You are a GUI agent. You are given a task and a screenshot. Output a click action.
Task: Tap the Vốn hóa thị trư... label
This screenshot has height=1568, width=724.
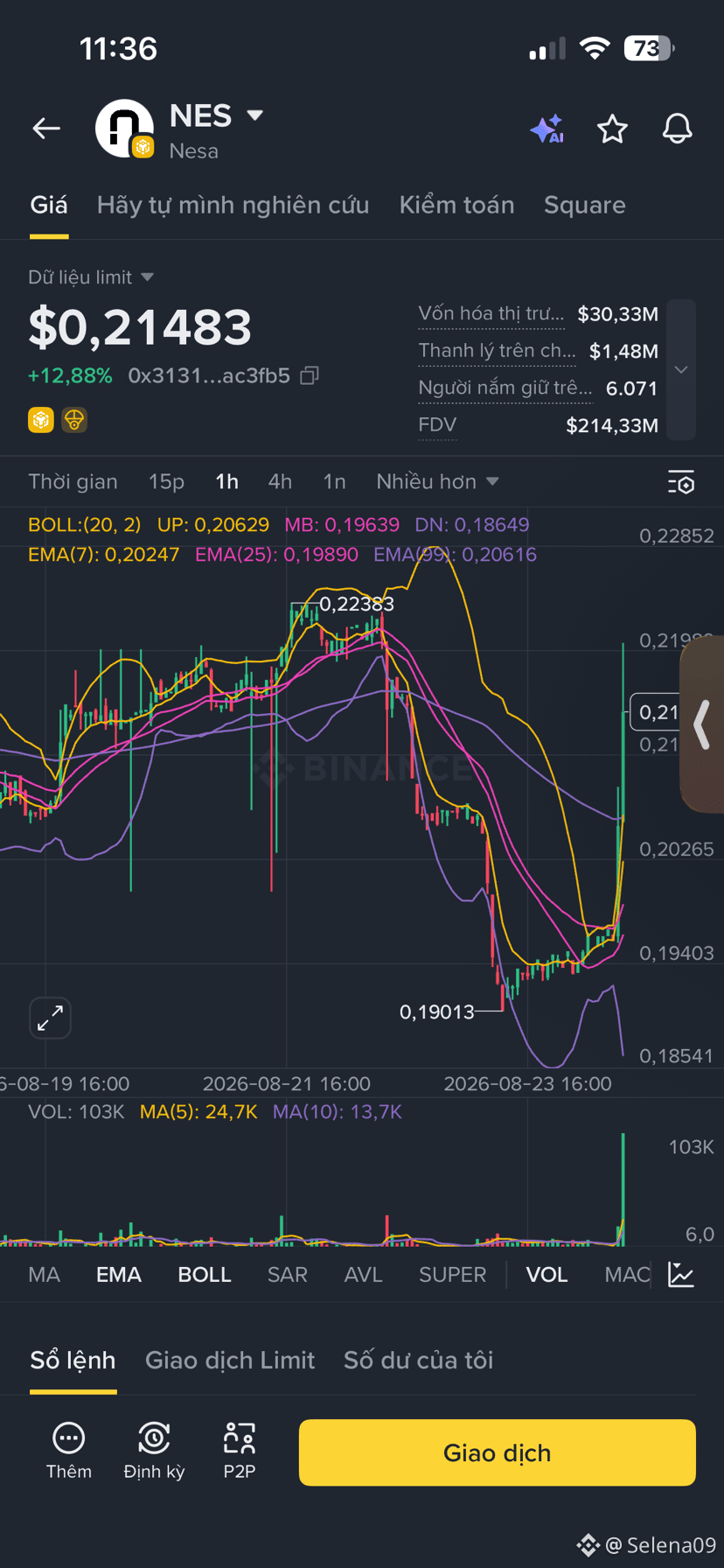tap(491, 313)
